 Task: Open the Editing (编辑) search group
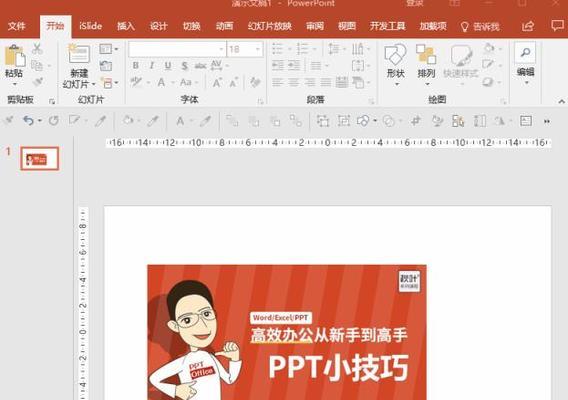pos(525,63)
